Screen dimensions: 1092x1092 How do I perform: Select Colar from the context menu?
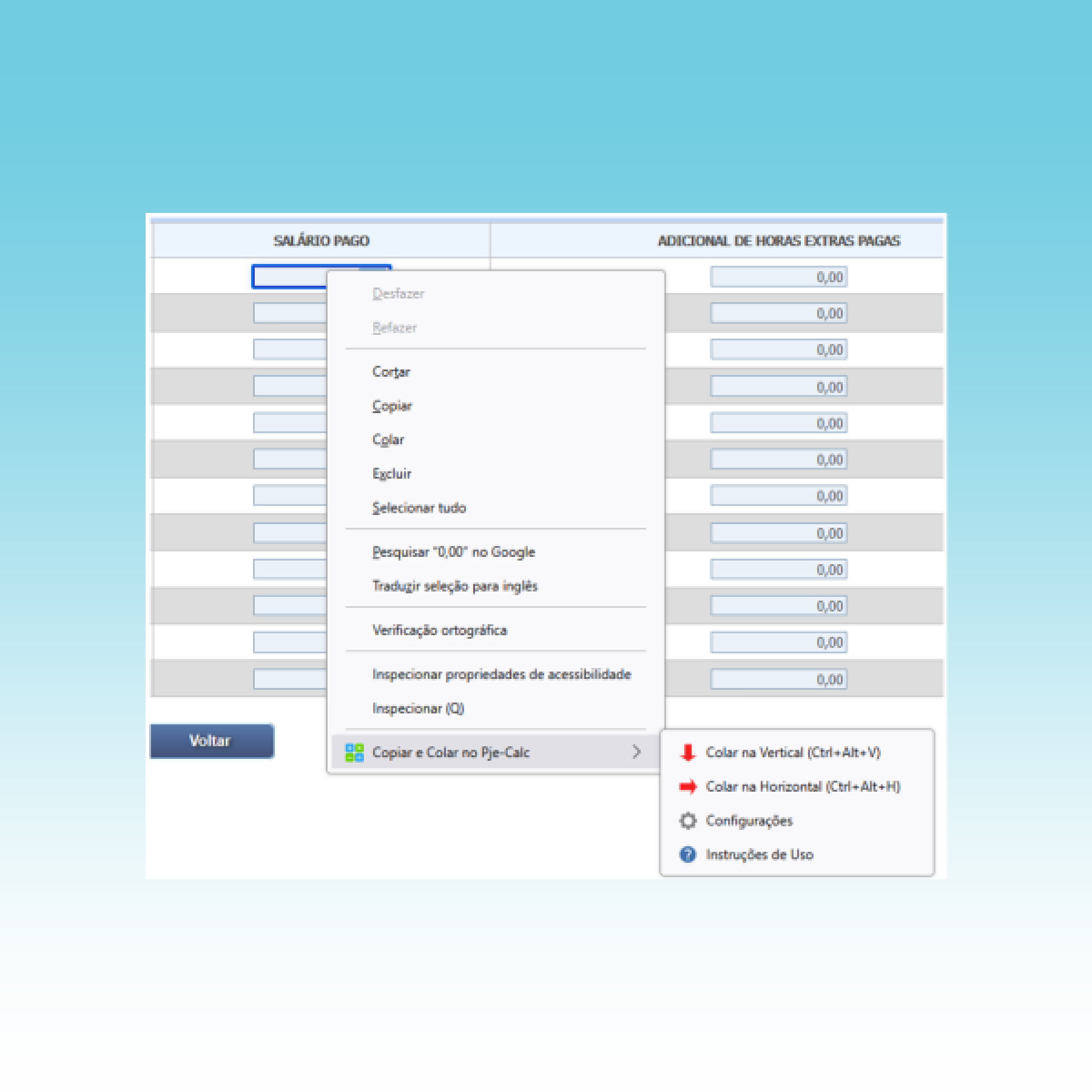(388, 439)
